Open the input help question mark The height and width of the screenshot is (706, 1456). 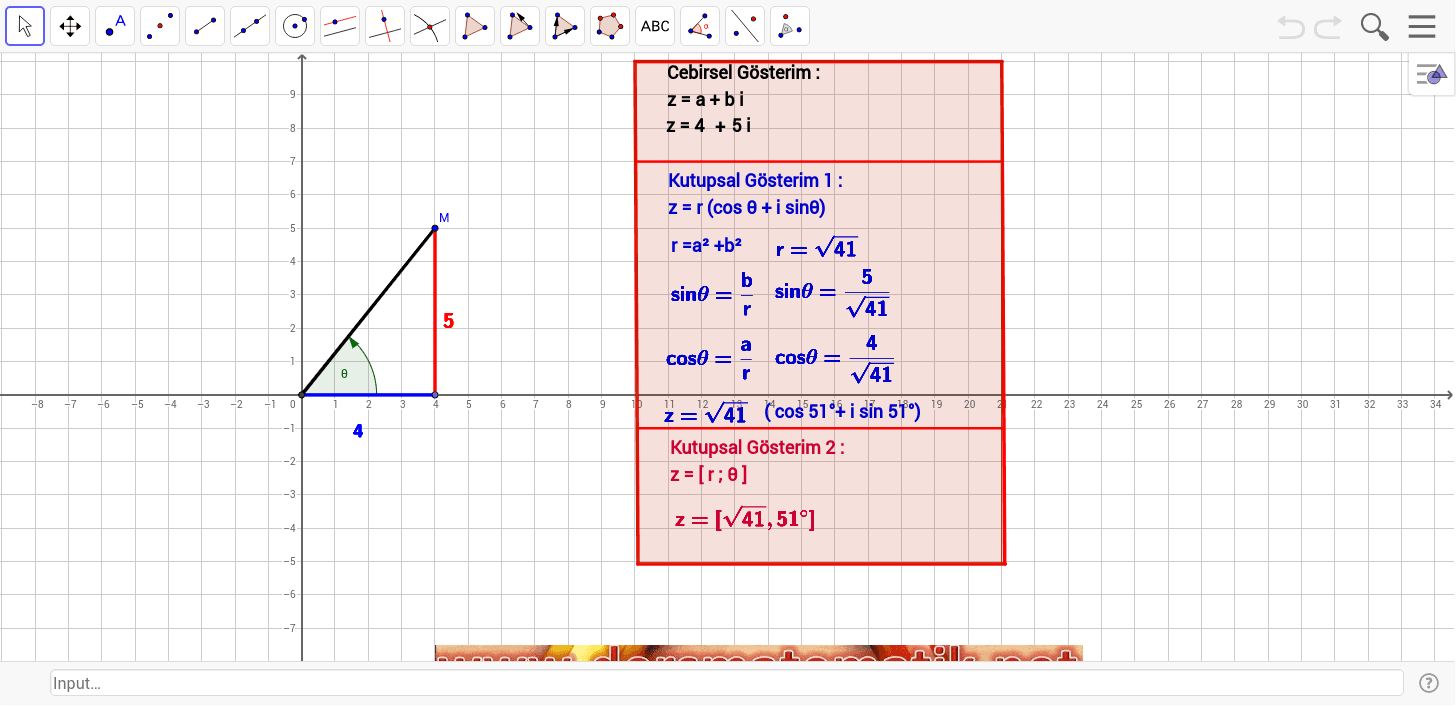(x=1429, y=683)
